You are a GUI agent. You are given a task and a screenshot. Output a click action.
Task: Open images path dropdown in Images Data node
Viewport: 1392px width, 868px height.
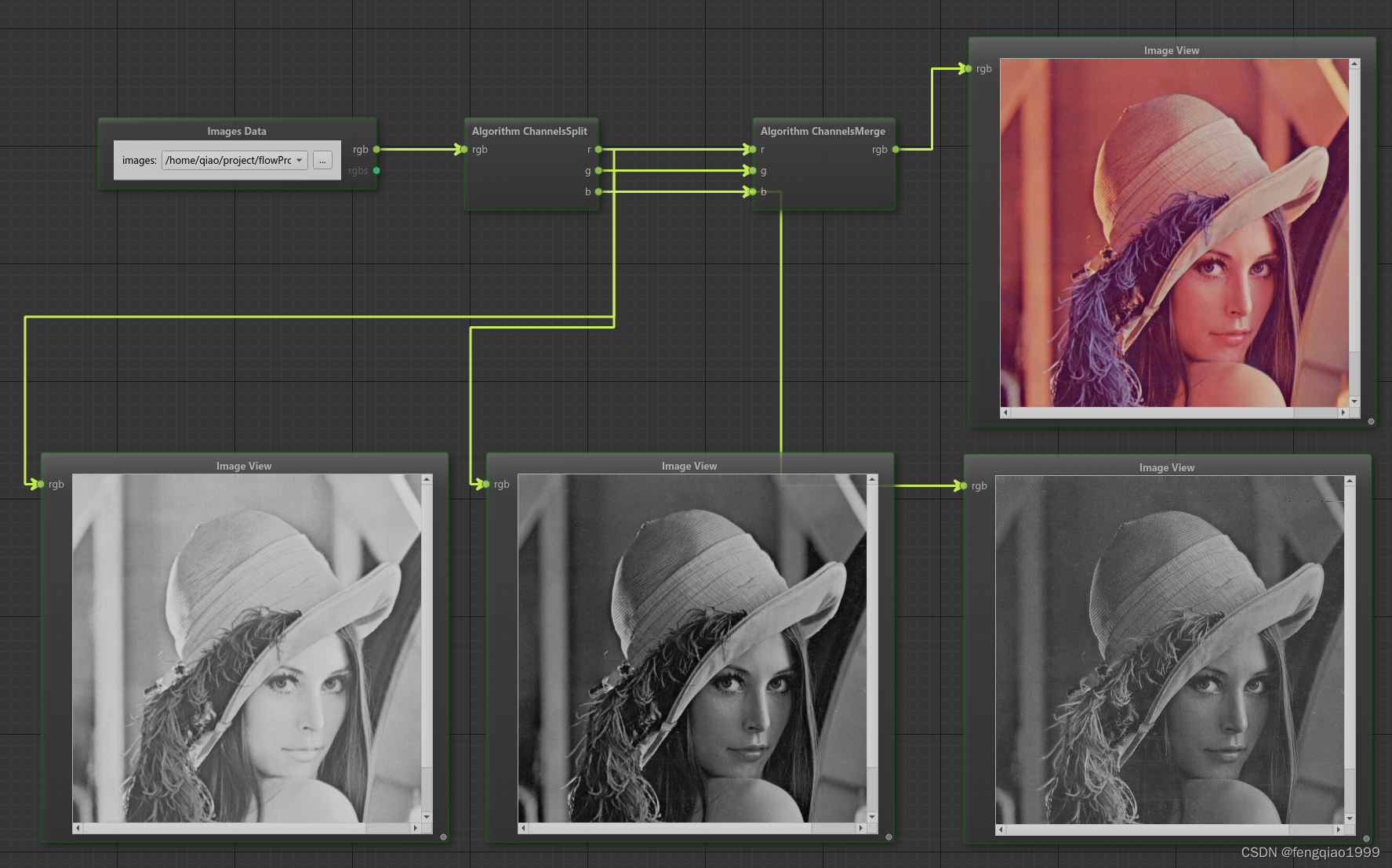pos(234,160)
